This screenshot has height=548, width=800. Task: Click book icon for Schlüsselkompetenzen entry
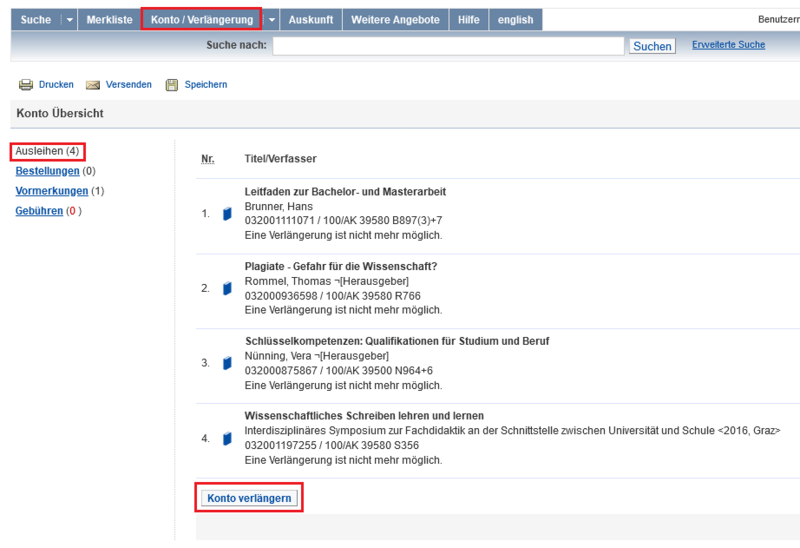(x=227, y=363)
